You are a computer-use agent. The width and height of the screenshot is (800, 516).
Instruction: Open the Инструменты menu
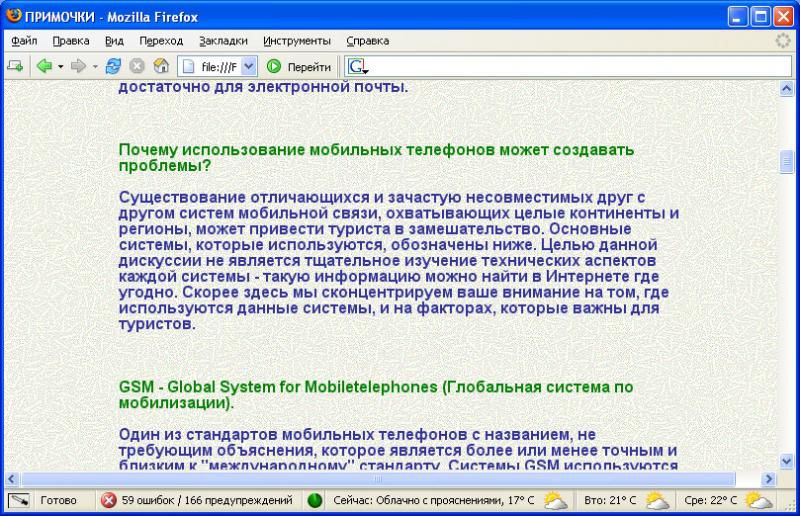[297, 41]
